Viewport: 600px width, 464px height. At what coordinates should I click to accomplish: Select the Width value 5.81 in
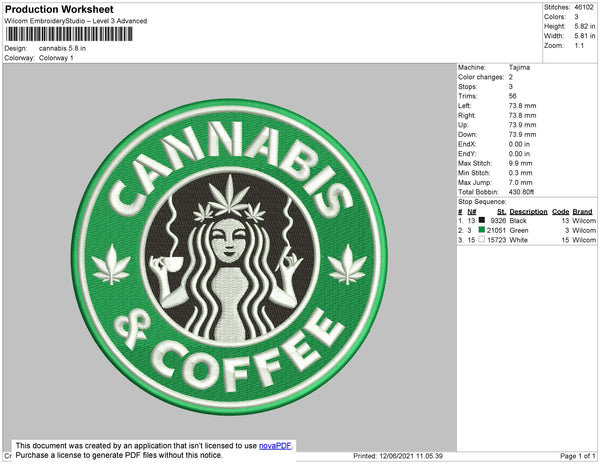tap(585, 36)
